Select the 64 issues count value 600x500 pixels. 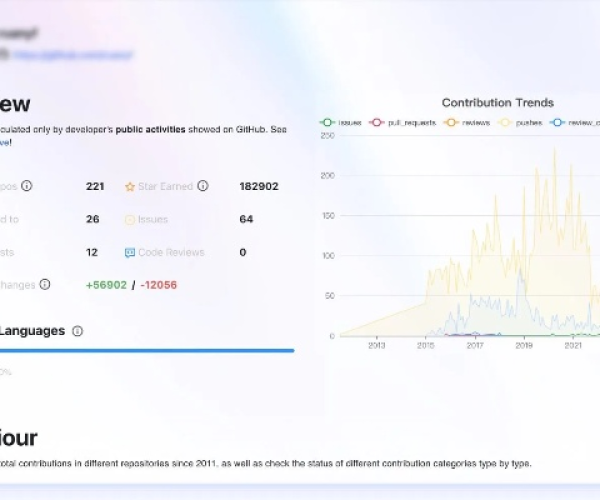point(246,219)
